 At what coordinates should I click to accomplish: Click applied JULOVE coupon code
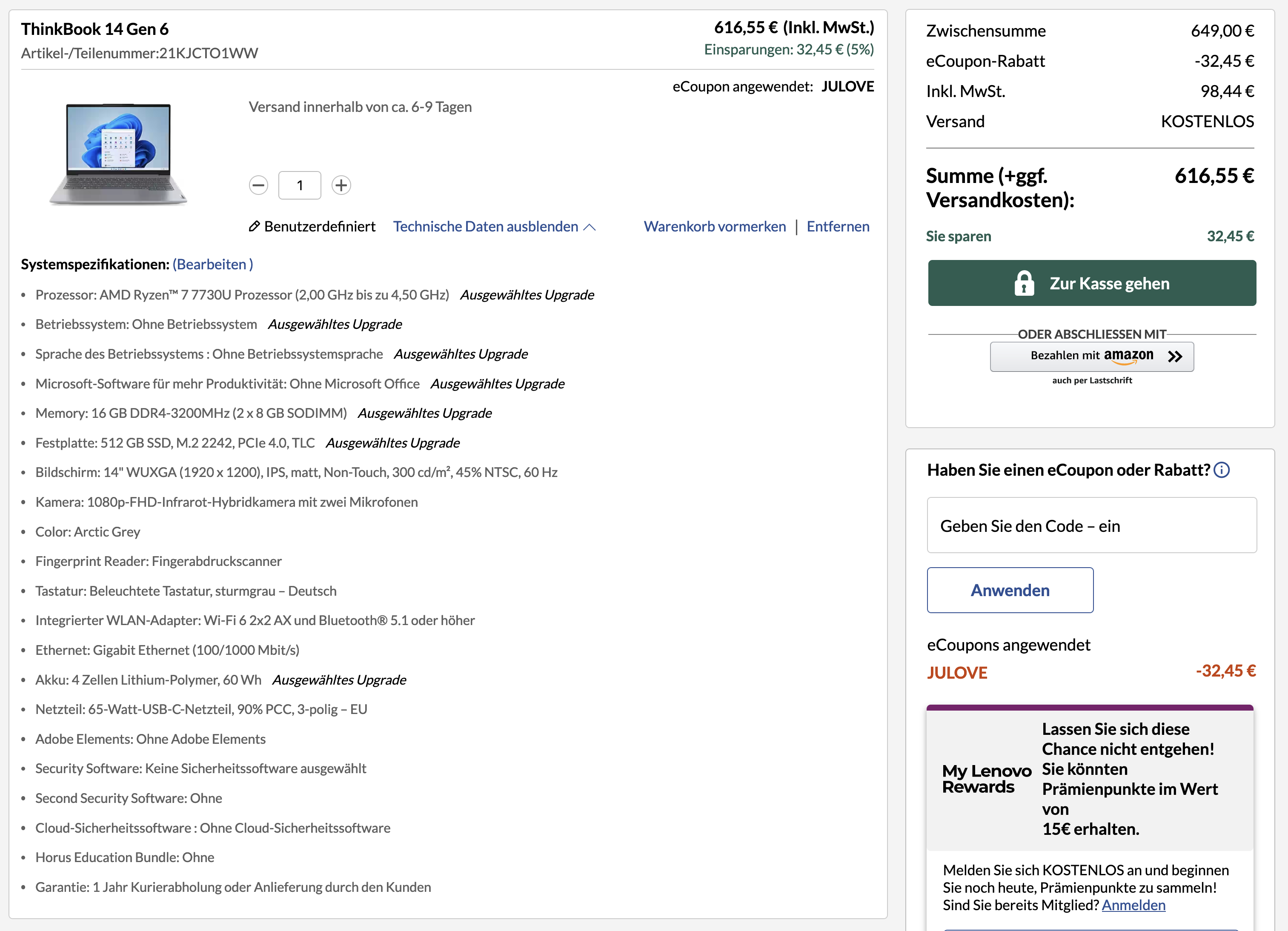point(957,673)
